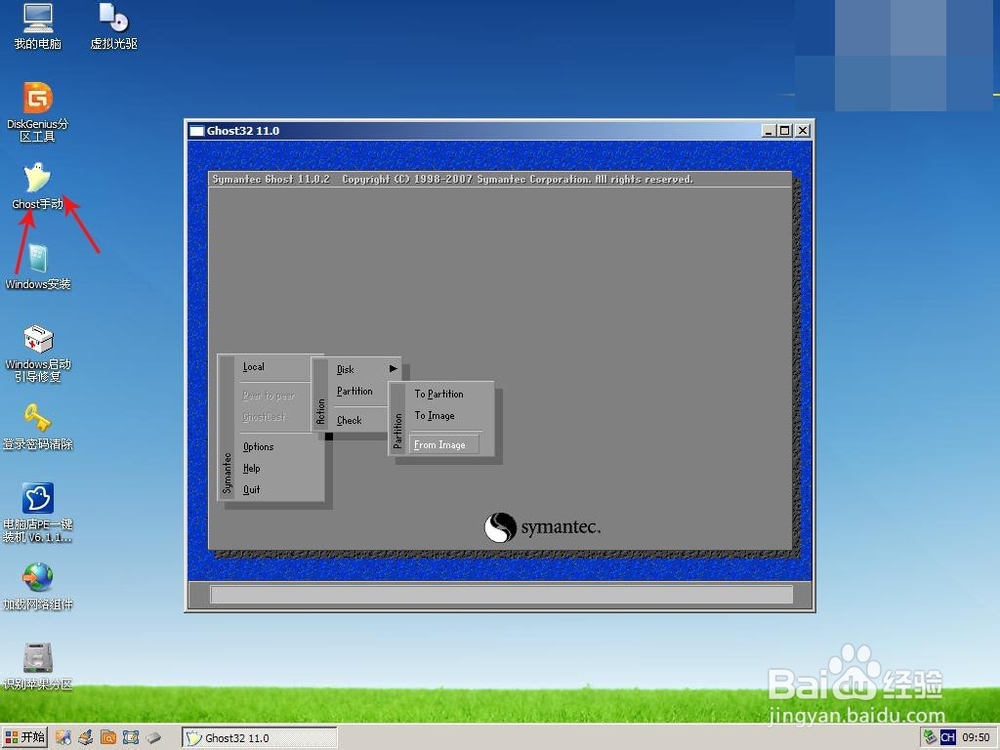Click the Ghost32 11.0 taskbar button
Image resolution: width=1000 pixels, height=750 pixels.
pos(260,738)
